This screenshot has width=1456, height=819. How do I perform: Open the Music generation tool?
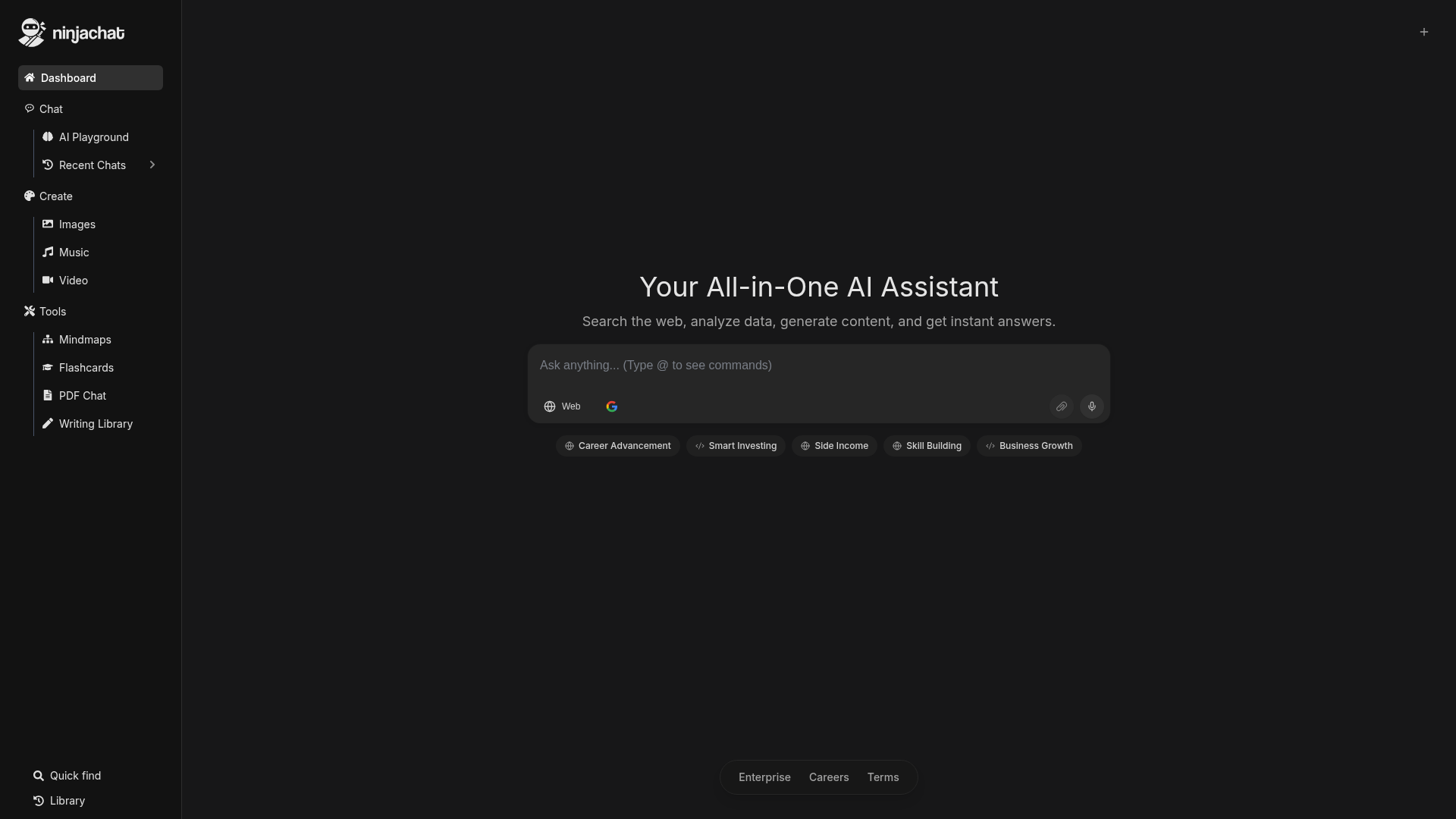(74, 252)
